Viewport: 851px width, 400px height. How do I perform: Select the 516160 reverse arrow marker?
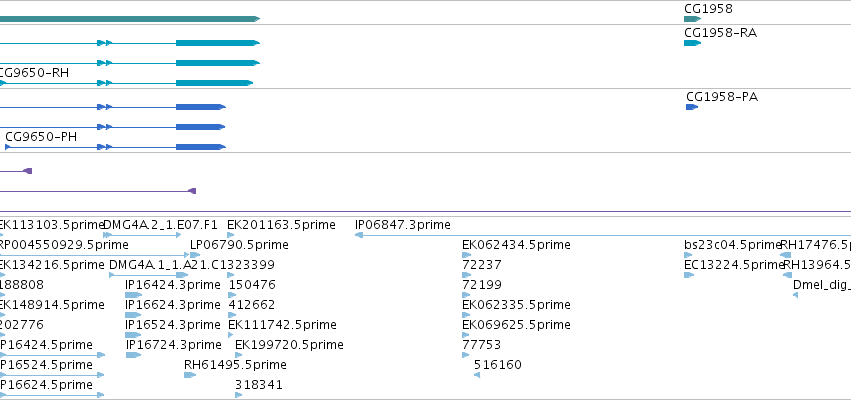coord(477,375)
